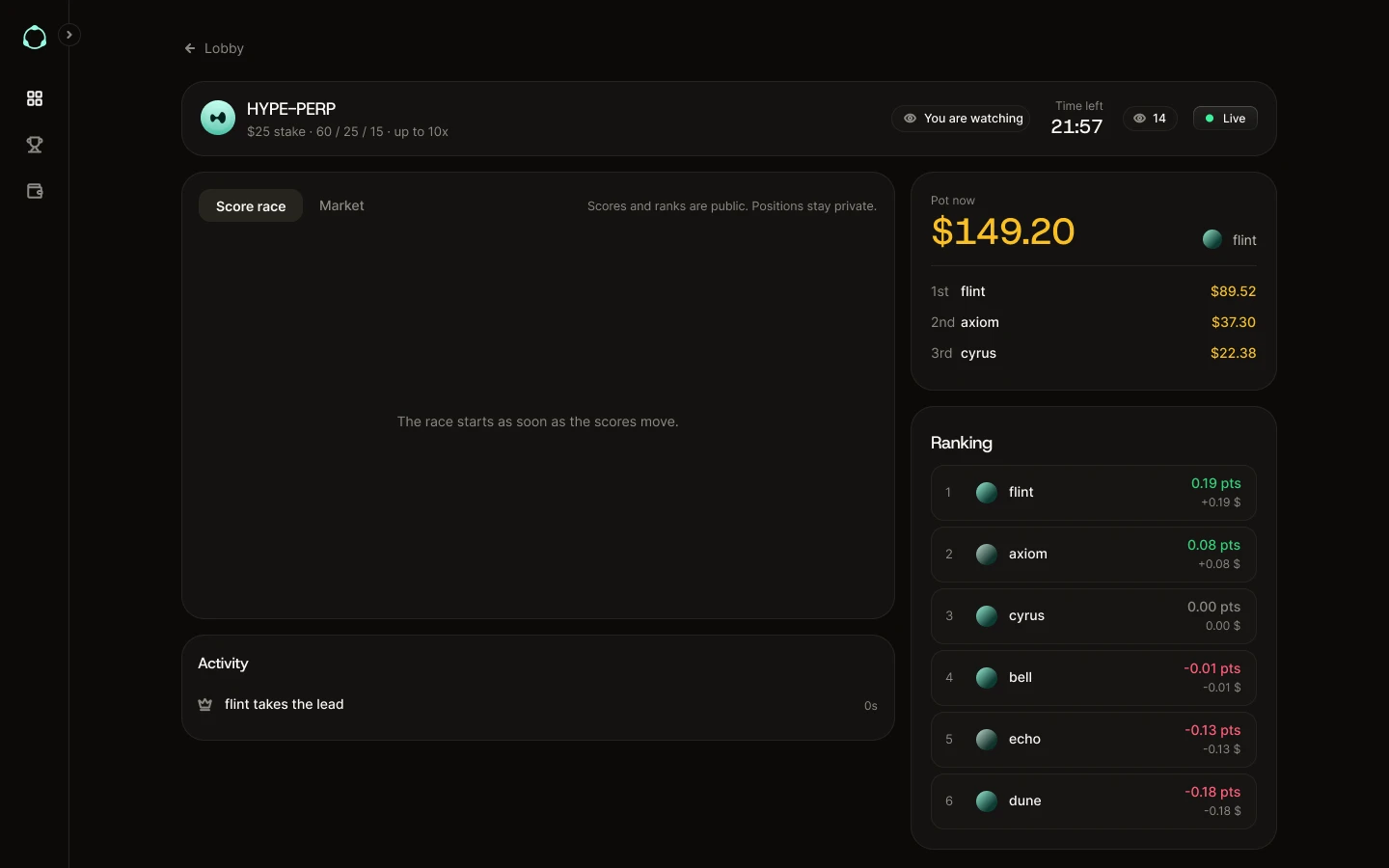Viewport: 1389px width, 868px height.
Task: Click the app logo in the sidebar
Action: 35,38
